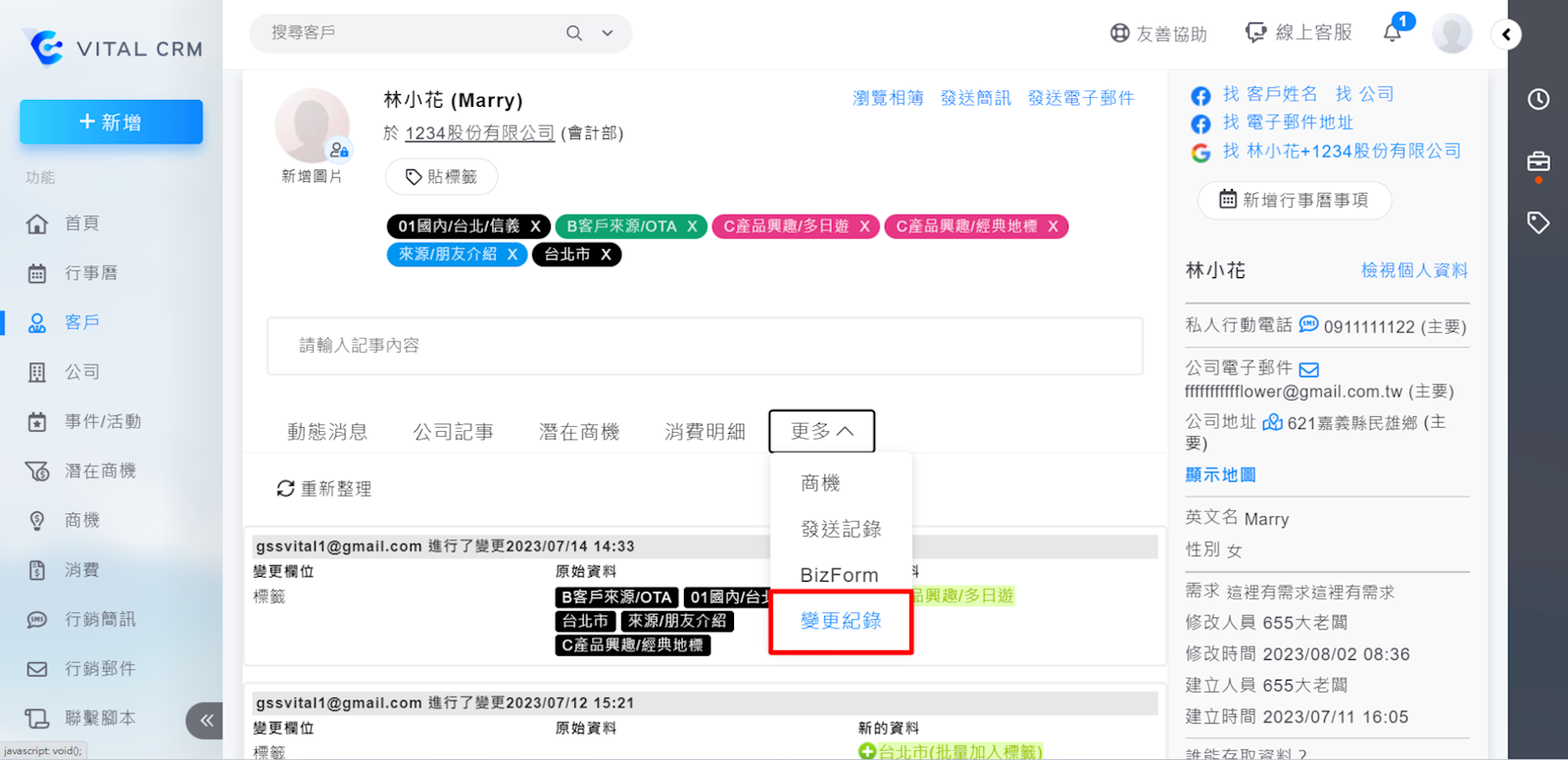Open 聯繫腳本 in sidebar
This screenshot has height=760, width=1568.
[100, 718]
